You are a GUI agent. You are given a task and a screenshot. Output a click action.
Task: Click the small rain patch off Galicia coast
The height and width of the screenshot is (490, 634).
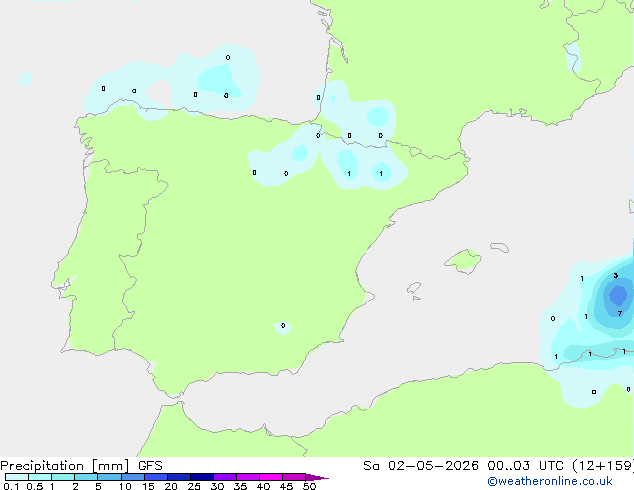(x=25, y=79)
